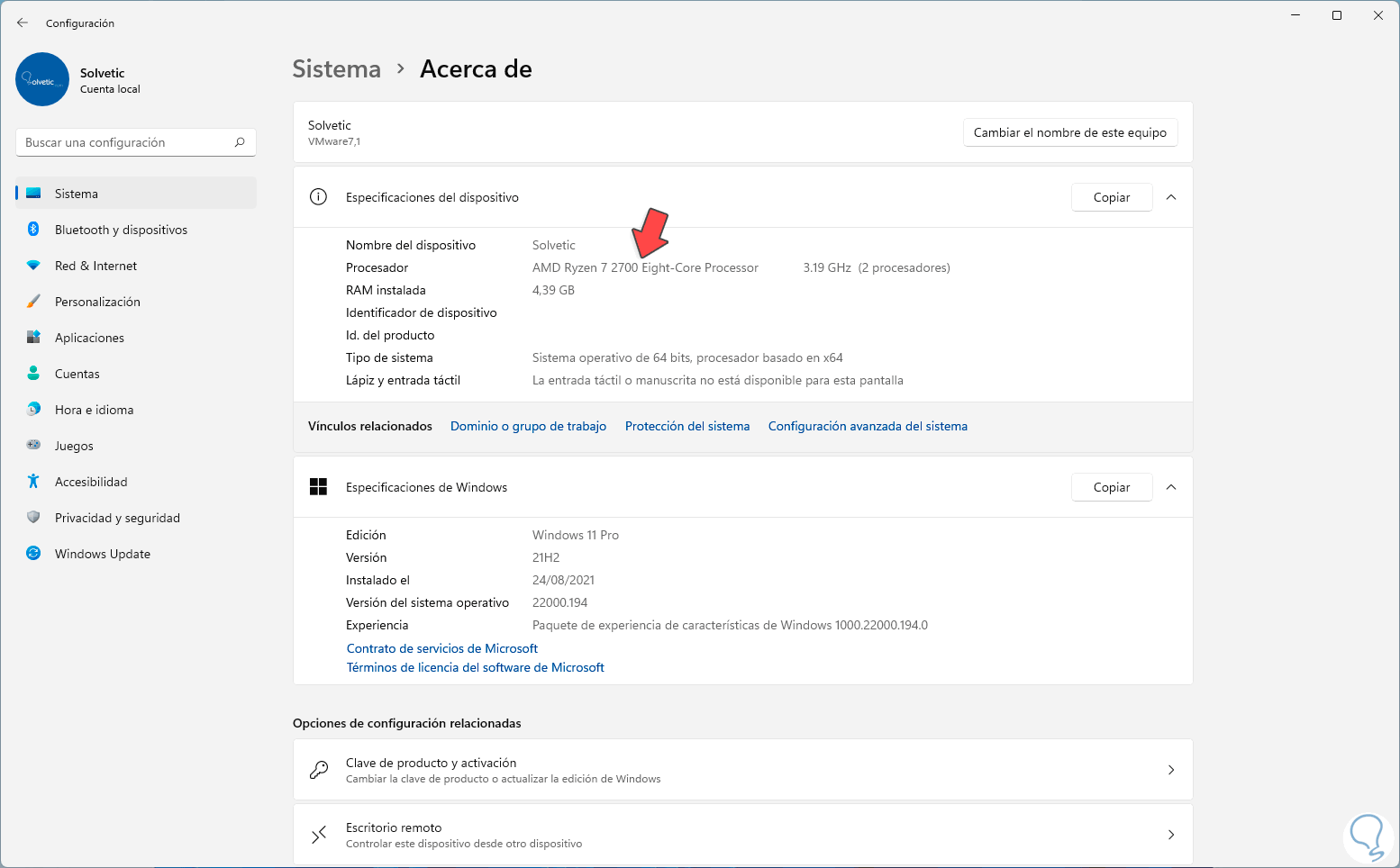Open Juegos settings

136,446
